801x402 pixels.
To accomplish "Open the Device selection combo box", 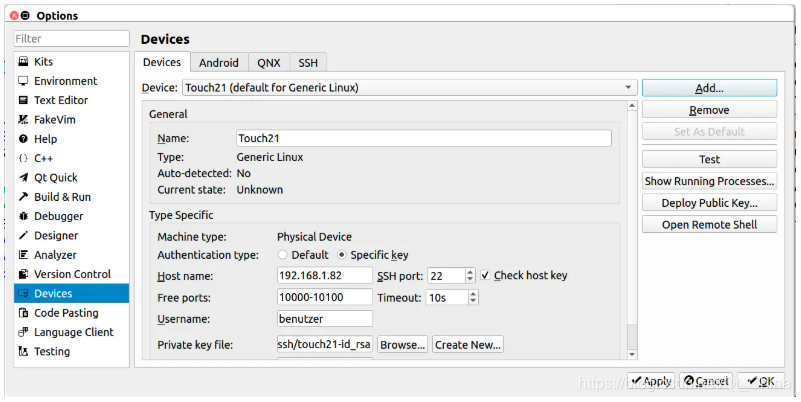I will click(x=410, y=88).
